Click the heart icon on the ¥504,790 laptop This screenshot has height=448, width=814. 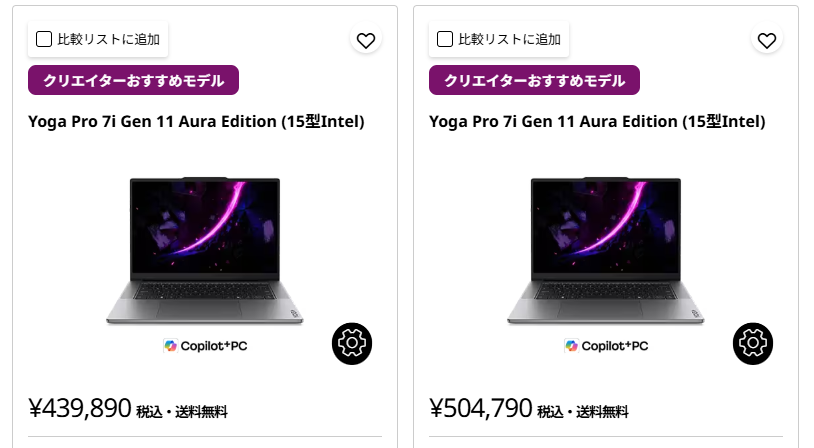767,40
